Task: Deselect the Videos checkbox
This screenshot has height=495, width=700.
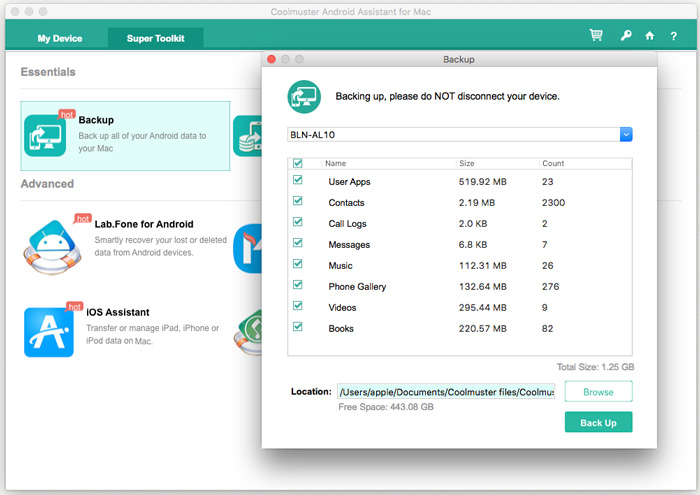Action: pos(298,306)
